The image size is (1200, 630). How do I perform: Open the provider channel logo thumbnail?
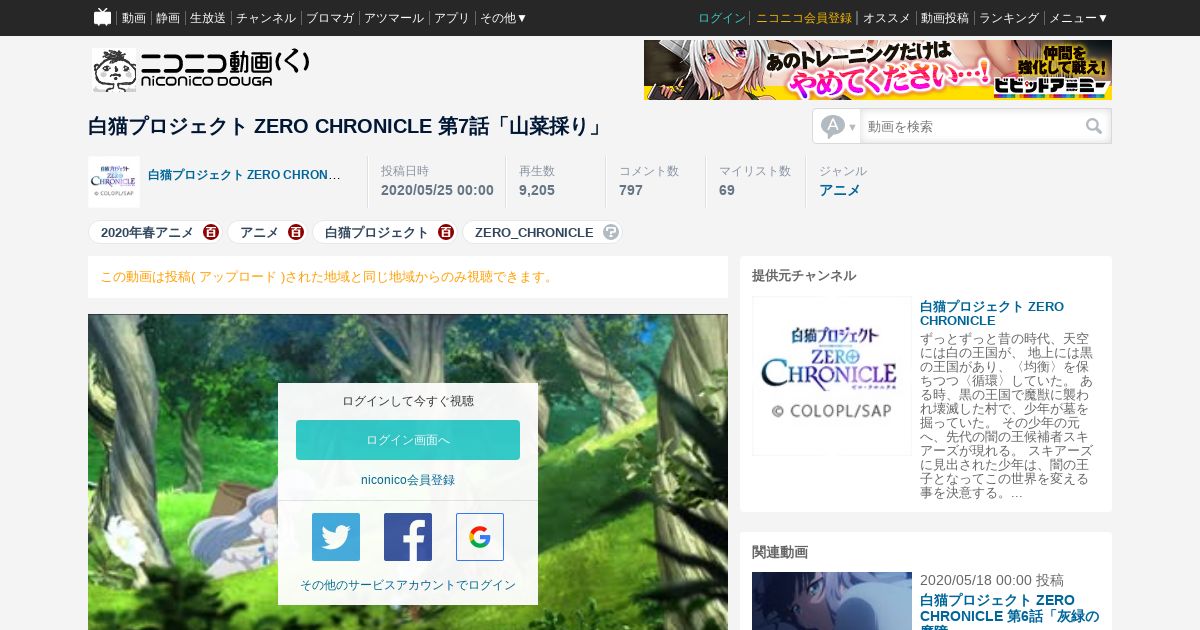tap(832, 376)
